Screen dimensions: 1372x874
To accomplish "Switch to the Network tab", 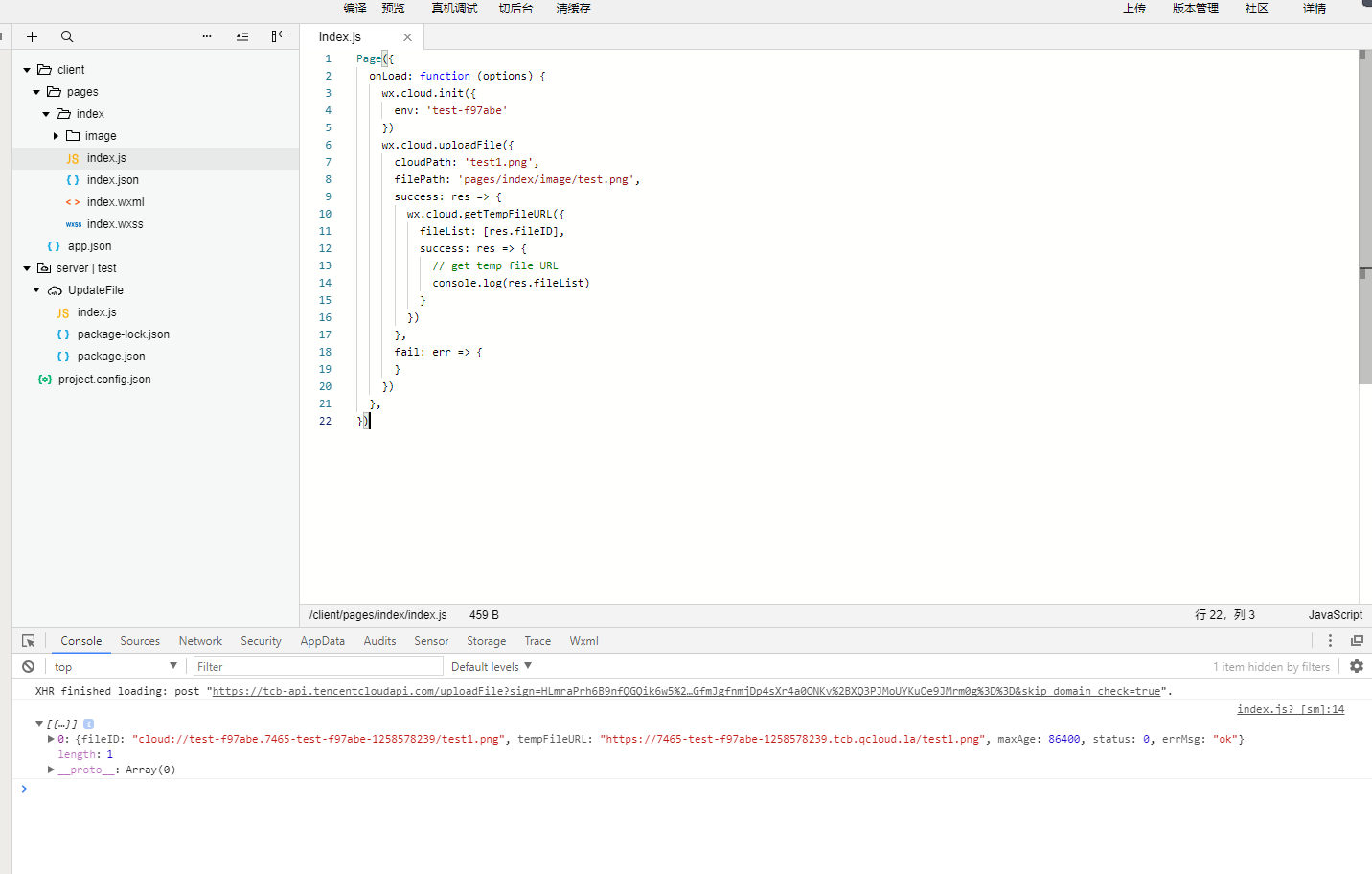I will pyautogui.click(x=200, y=641).
